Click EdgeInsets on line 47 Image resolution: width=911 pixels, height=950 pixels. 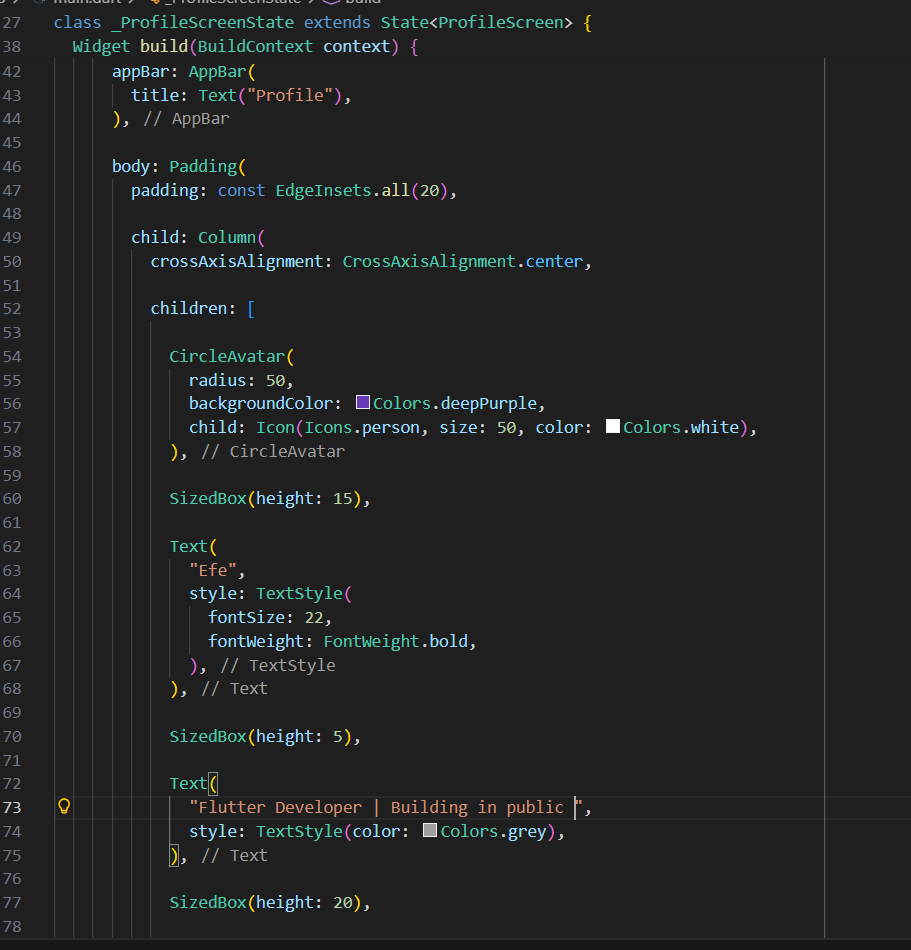(323, 190)
